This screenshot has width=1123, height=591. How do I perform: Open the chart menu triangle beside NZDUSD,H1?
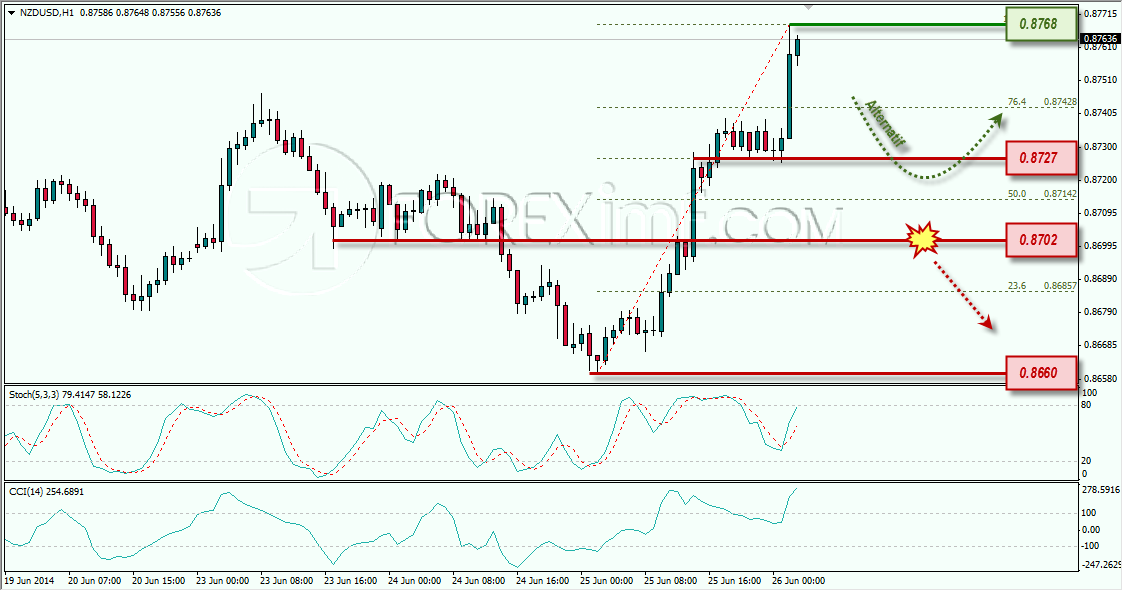[x=11, y=13]
